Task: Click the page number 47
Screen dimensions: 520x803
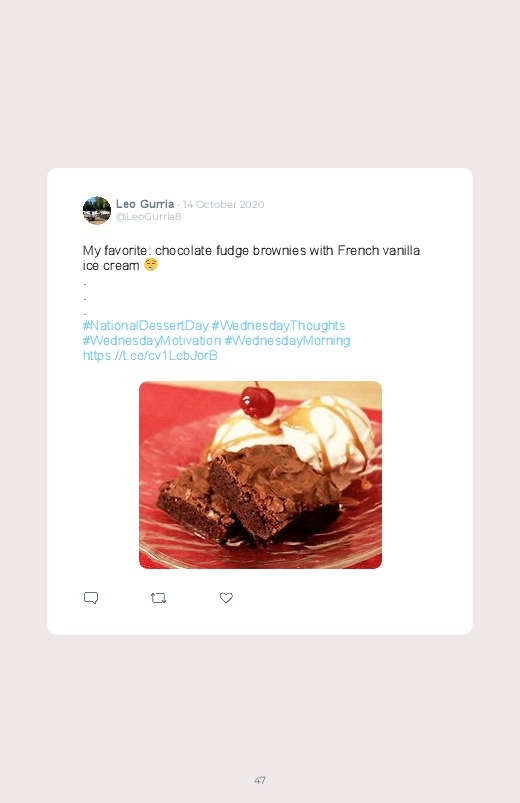Action: pos(260,780)
